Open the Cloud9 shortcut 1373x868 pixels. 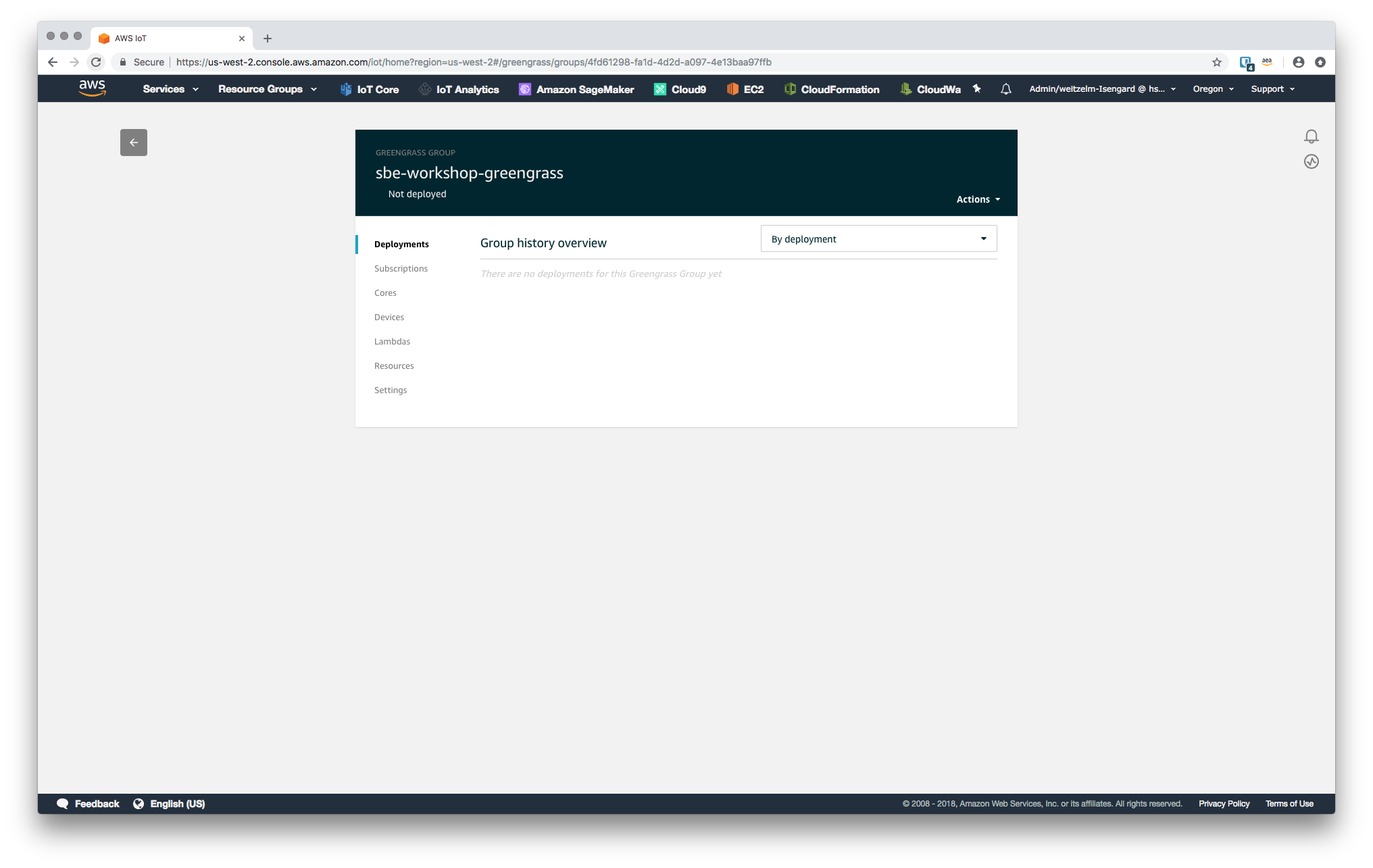pyautogui.click(x=680, y=89)
